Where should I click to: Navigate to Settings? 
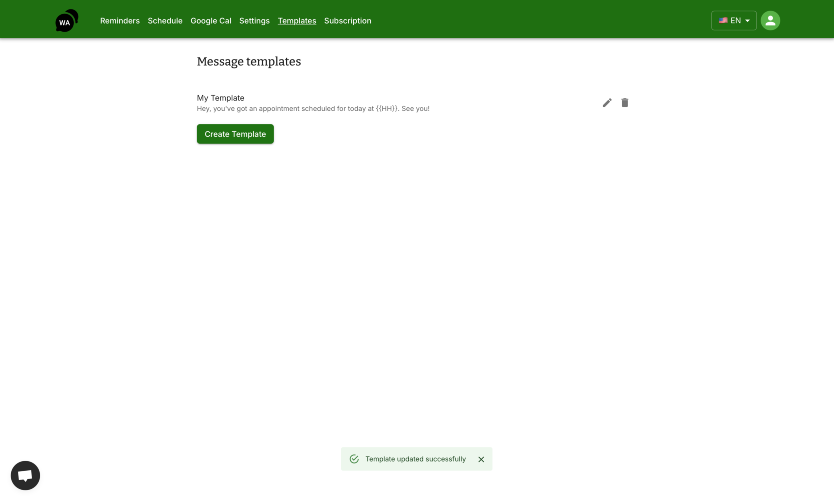[x=254, y=21]
